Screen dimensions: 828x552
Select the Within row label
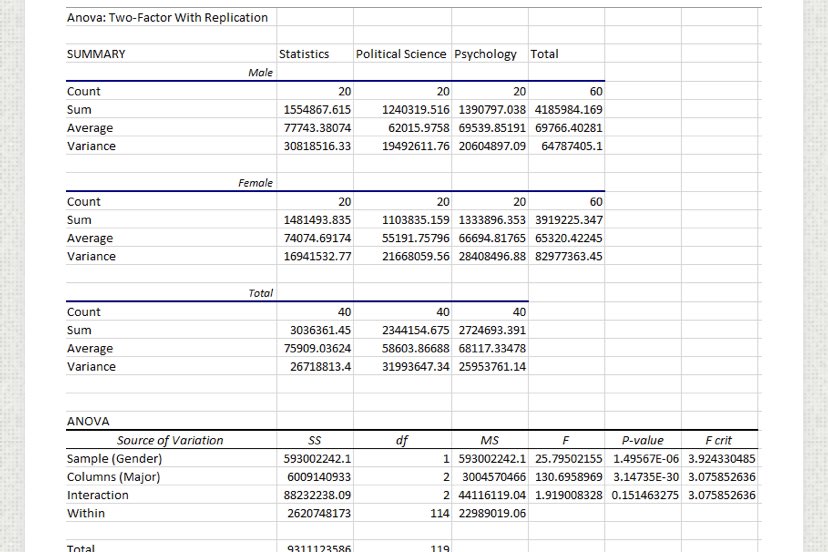(86, 513)
